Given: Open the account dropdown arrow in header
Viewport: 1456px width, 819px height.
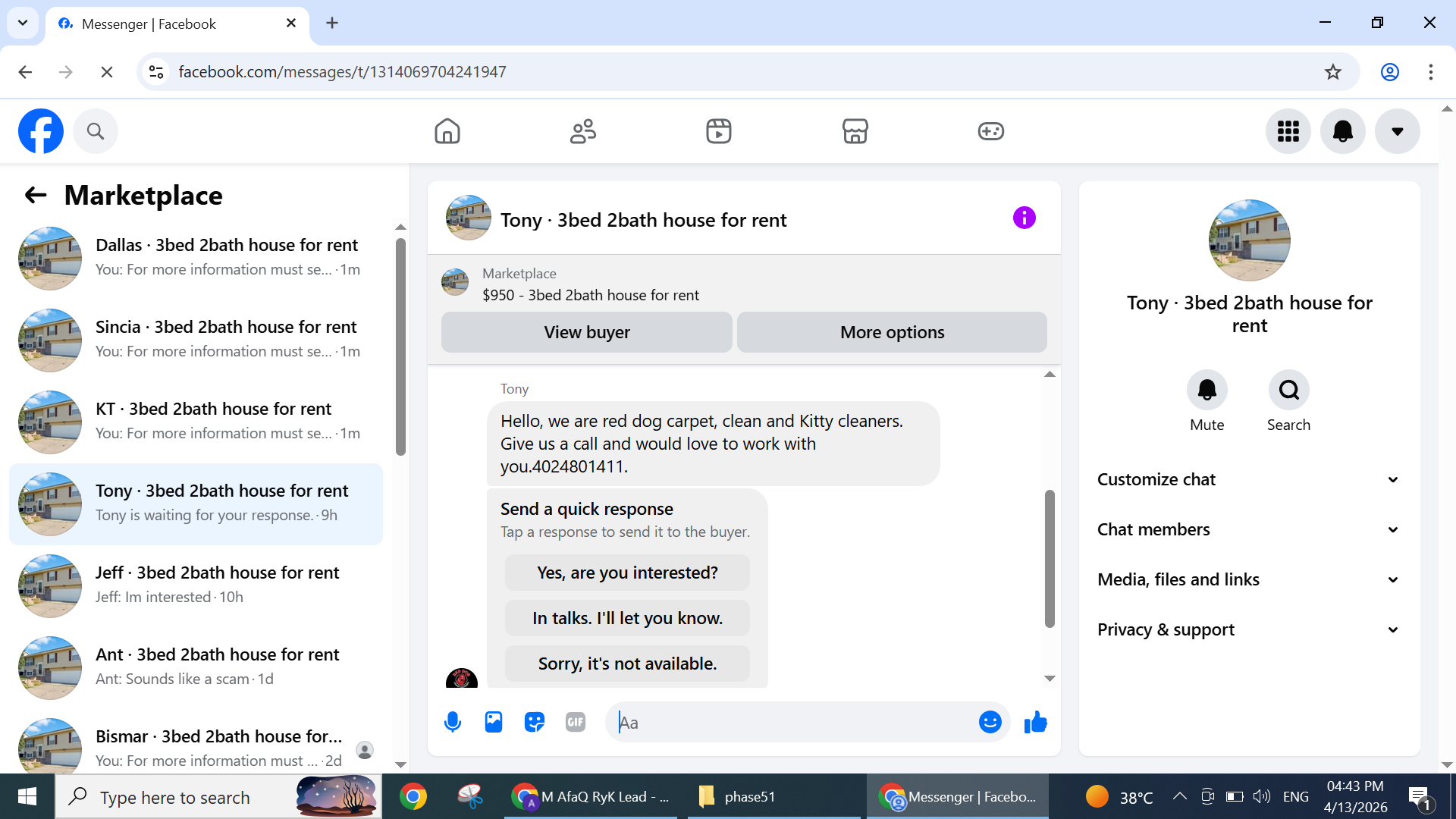Looking at the screenshot, I should pos(1398,131).
